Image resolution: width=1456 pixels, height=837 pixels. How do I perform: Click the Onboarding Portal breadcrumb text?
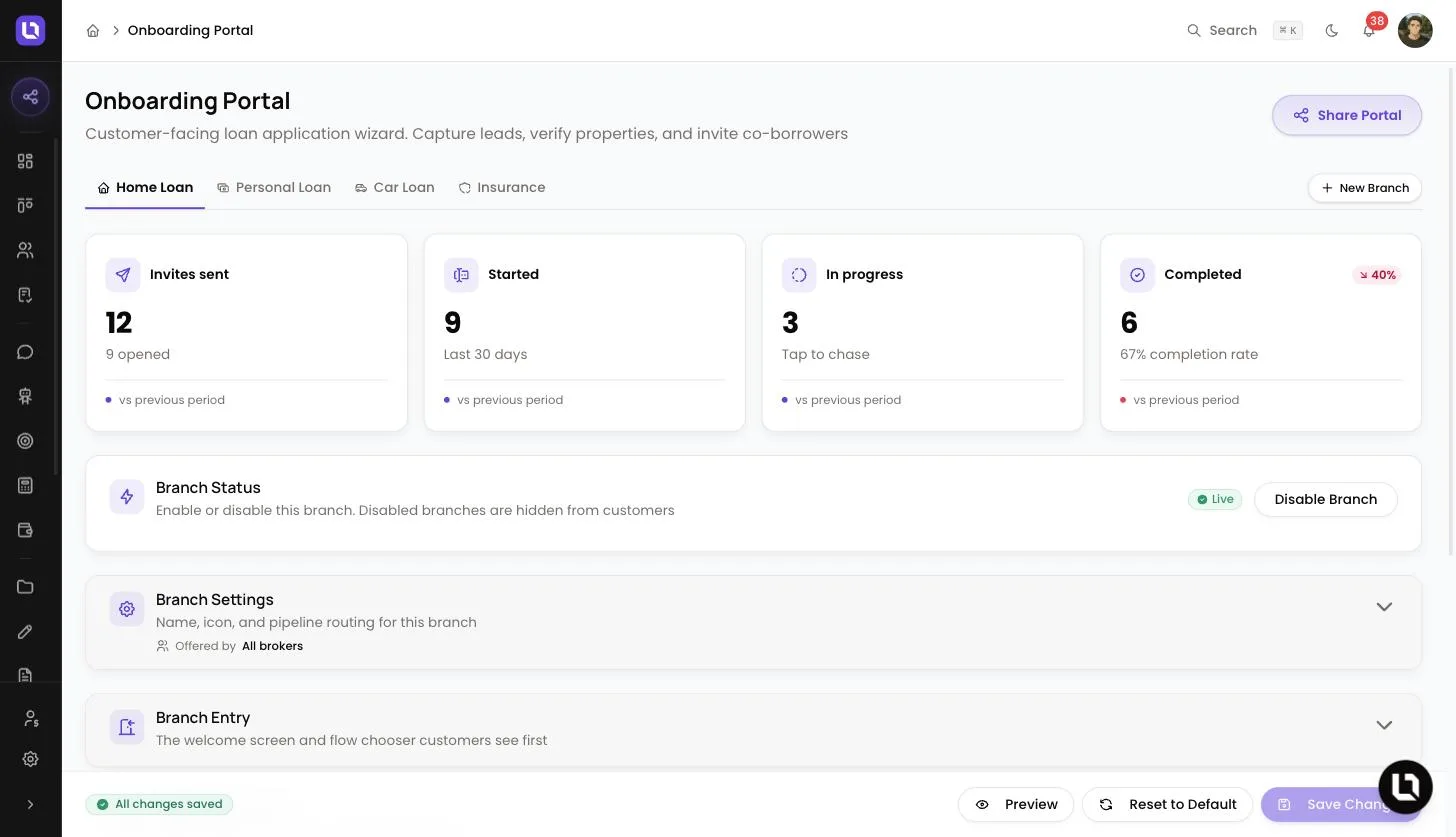[x=190, y=31]
